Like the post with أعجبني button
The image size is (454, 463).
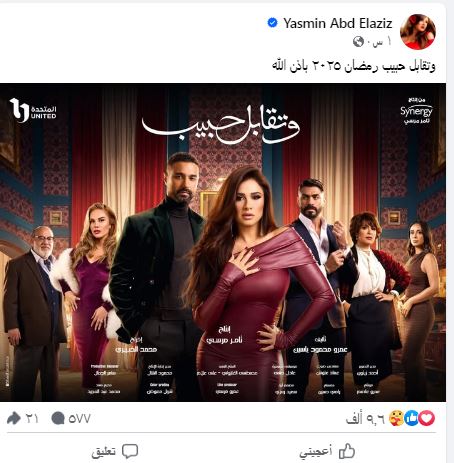pos(327,452)
